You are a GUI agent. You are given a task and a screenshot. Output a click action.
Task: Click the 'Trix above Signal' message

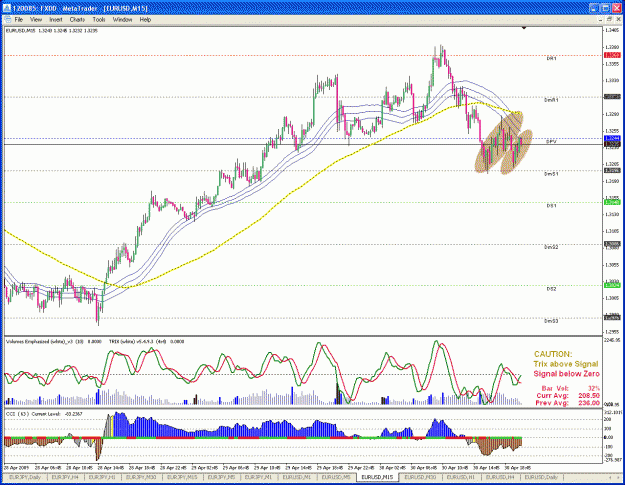point(566,364)
